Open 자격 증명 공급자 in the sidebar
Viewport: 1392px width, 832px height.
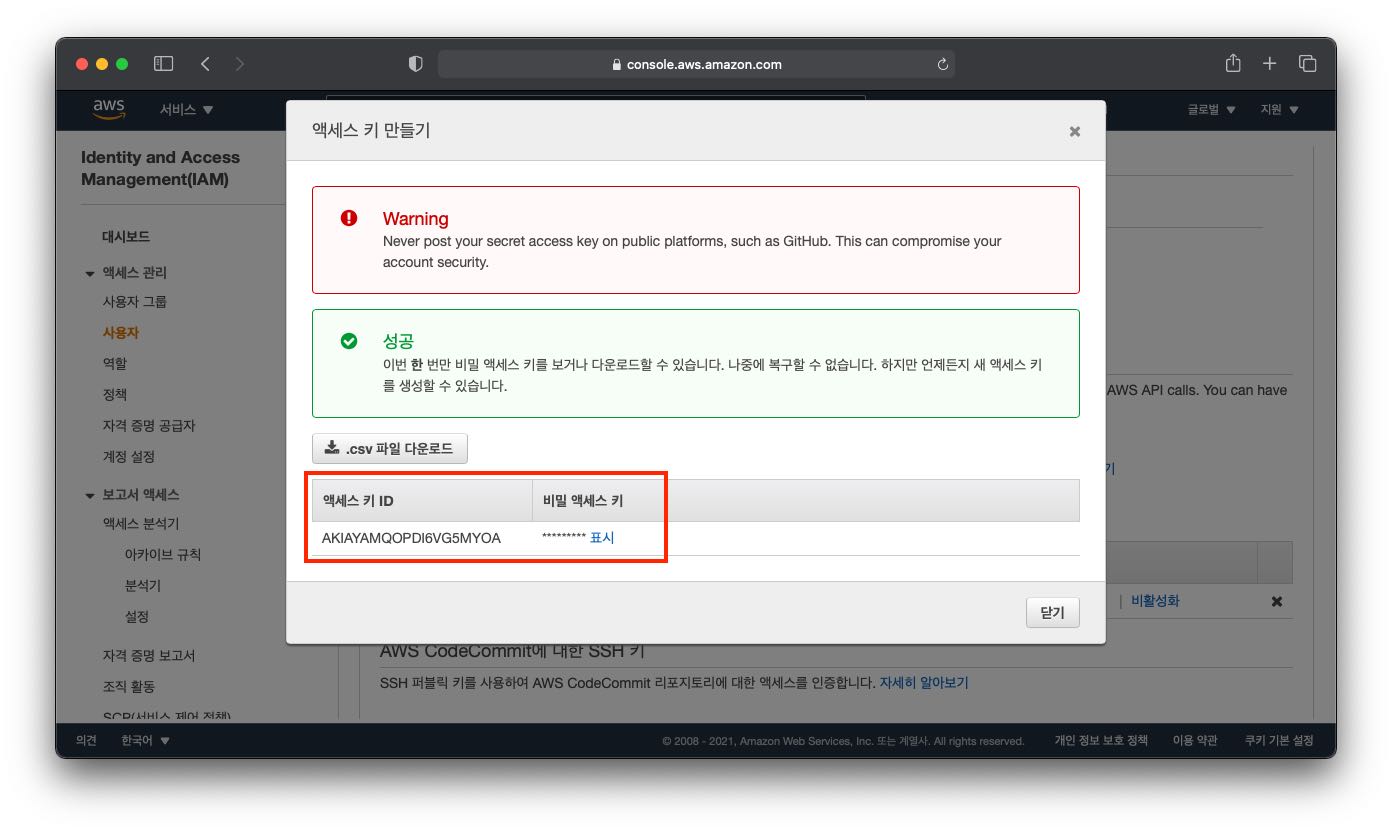149,425
